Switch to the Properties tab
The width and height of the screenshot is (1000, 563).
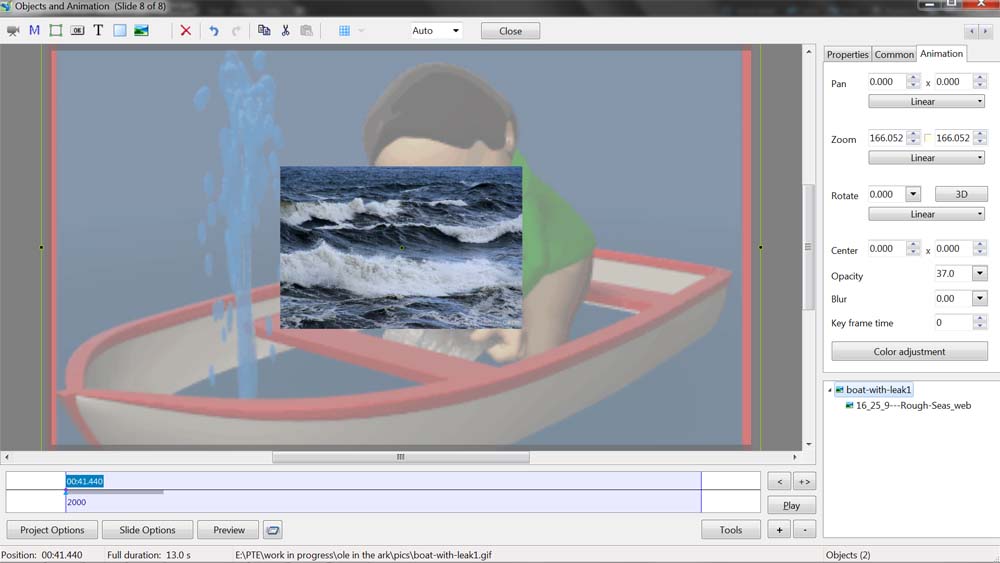point(847,55)
